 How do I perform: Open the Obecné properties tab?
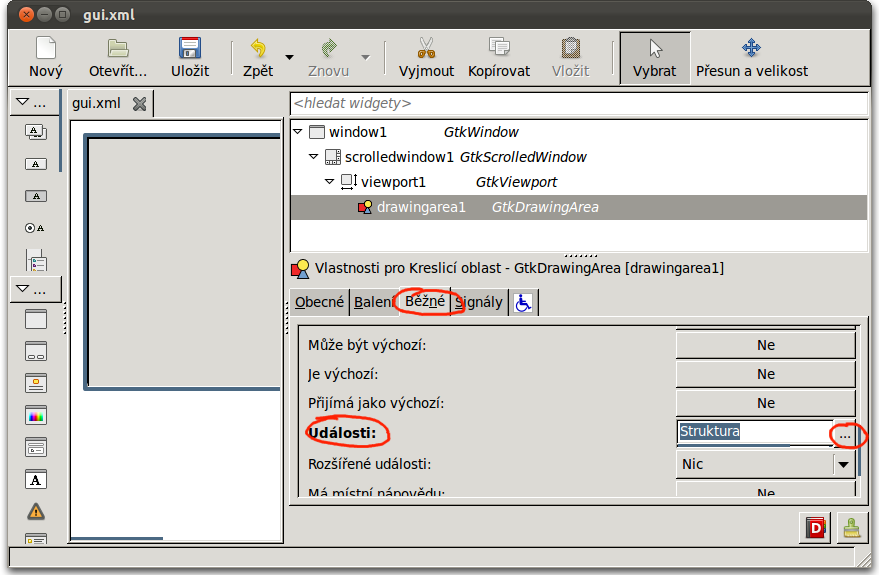[319, 302]
